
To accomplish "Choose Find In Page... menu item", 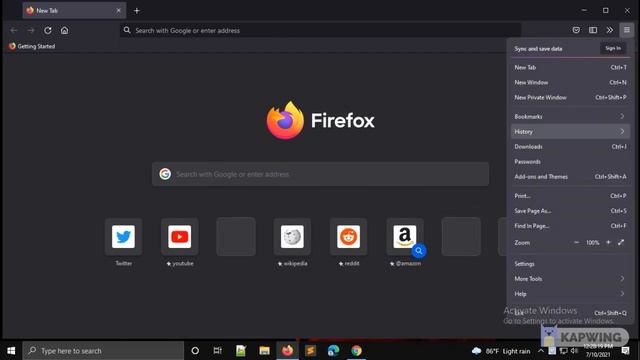I will coord(570,226).
